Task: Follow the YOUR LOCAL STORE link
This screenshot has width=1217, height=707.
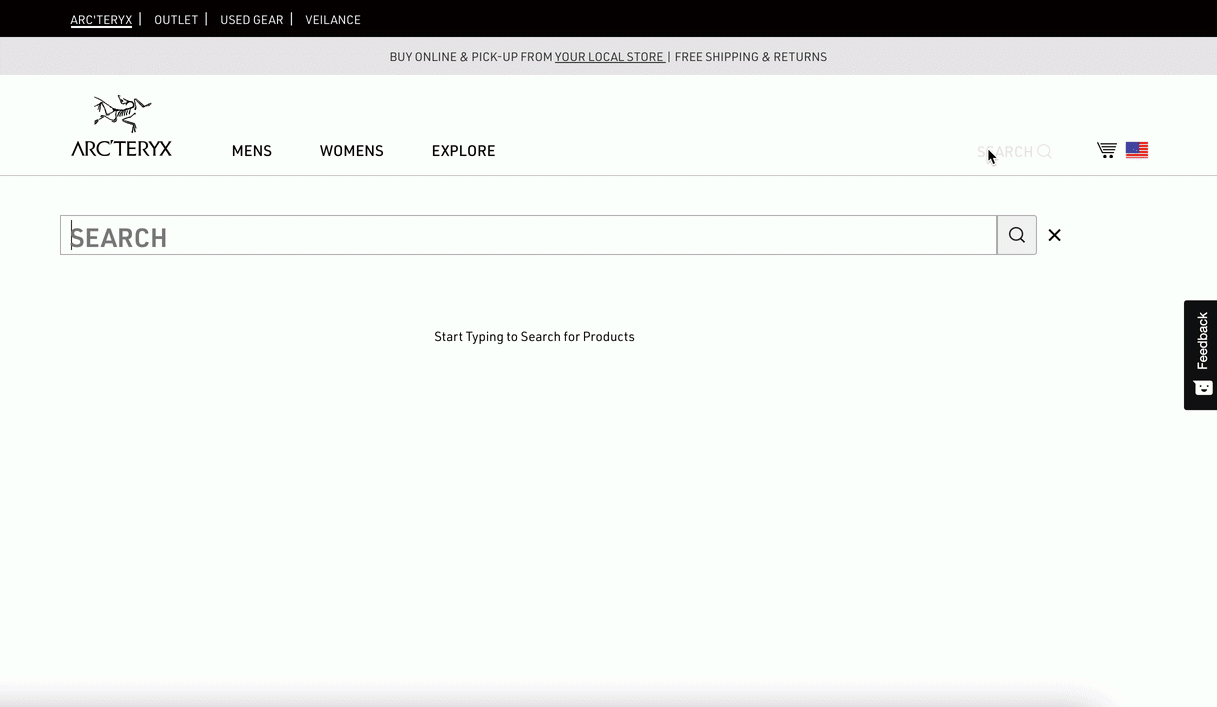Action: tap(610, 57)
